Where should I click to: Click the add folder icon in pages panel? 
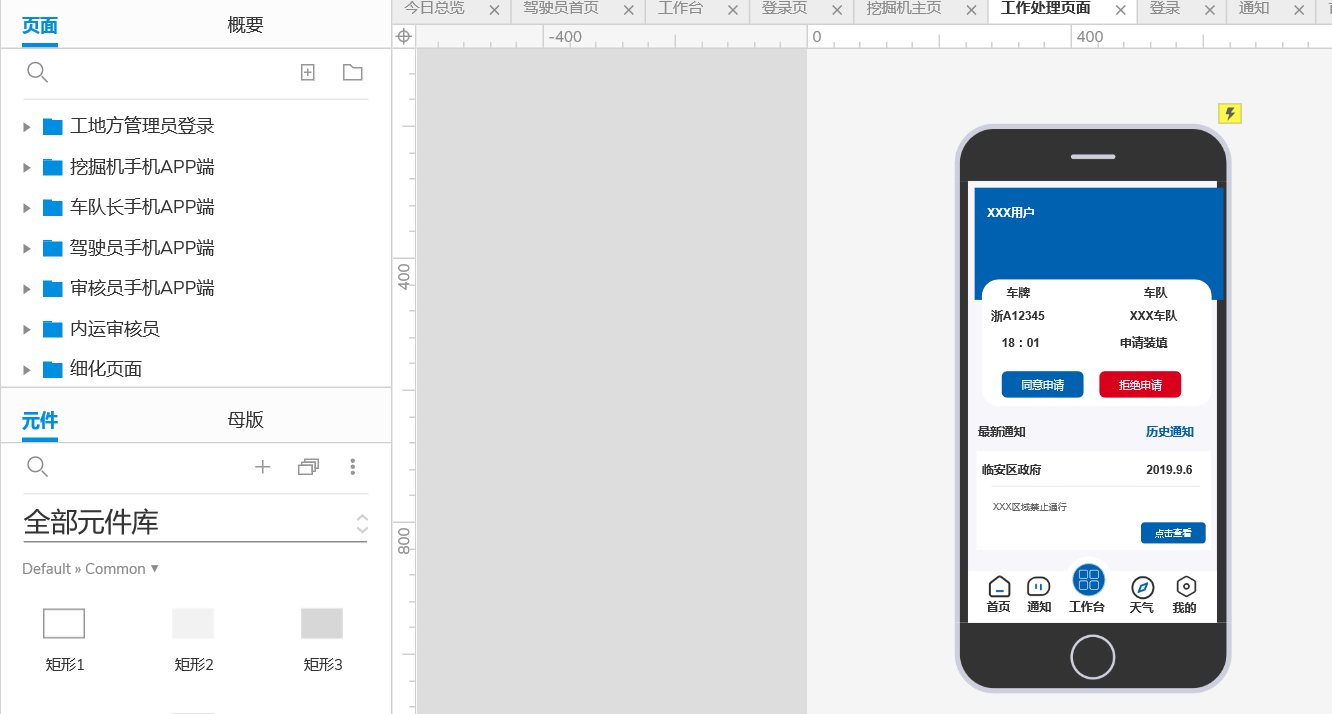(352, 72)
